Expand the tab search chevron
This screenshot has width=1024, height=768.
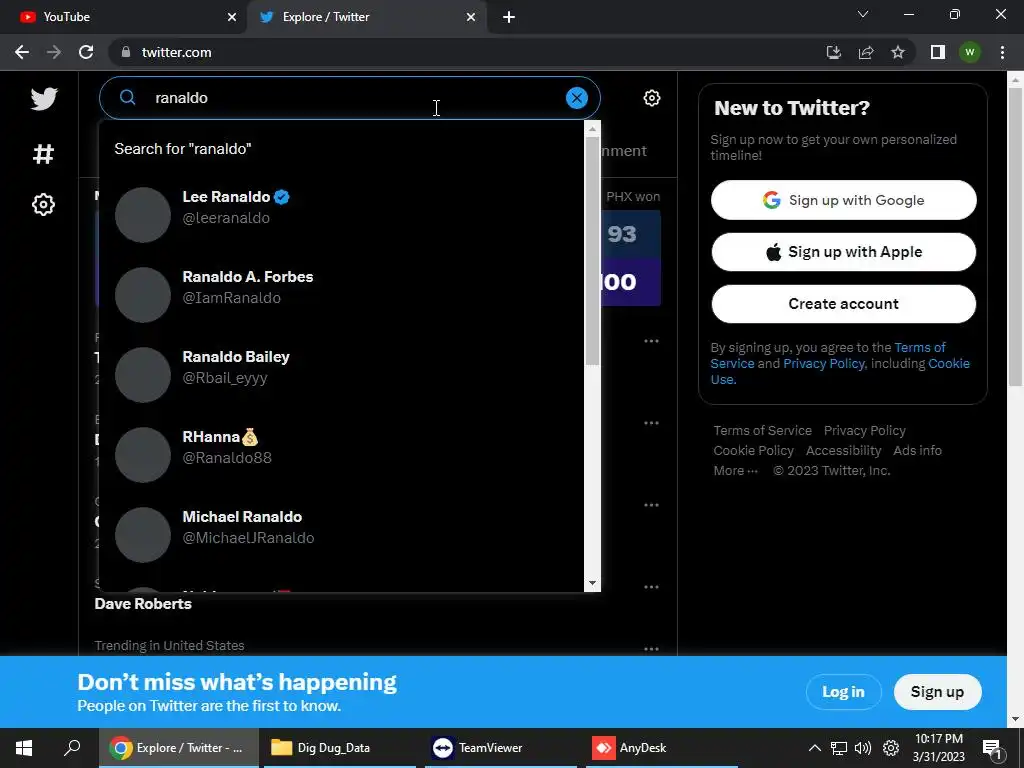863,14
